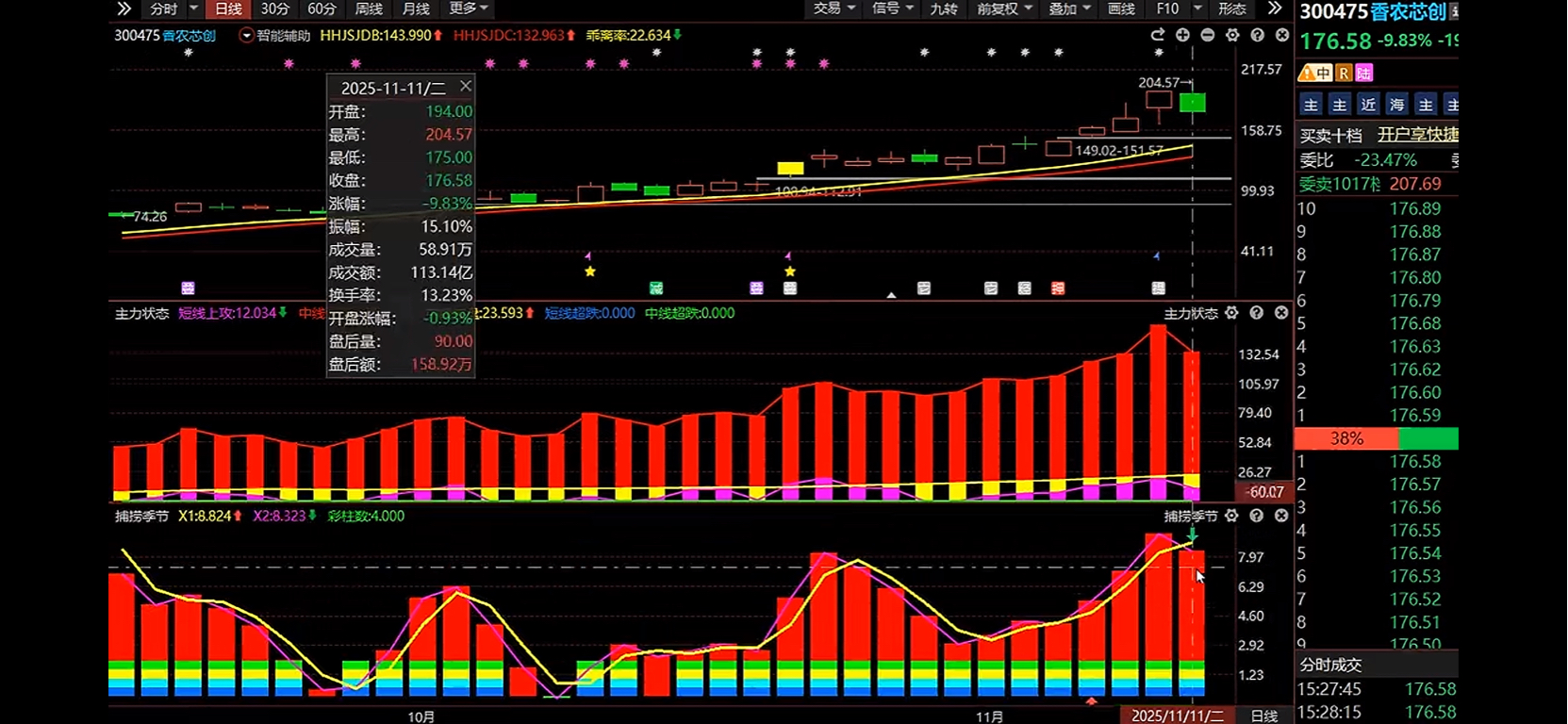Open 主力状态 indicator help icon
Image resolution: width=1568 pixels, height=724 pixels.
(1256, 313)
